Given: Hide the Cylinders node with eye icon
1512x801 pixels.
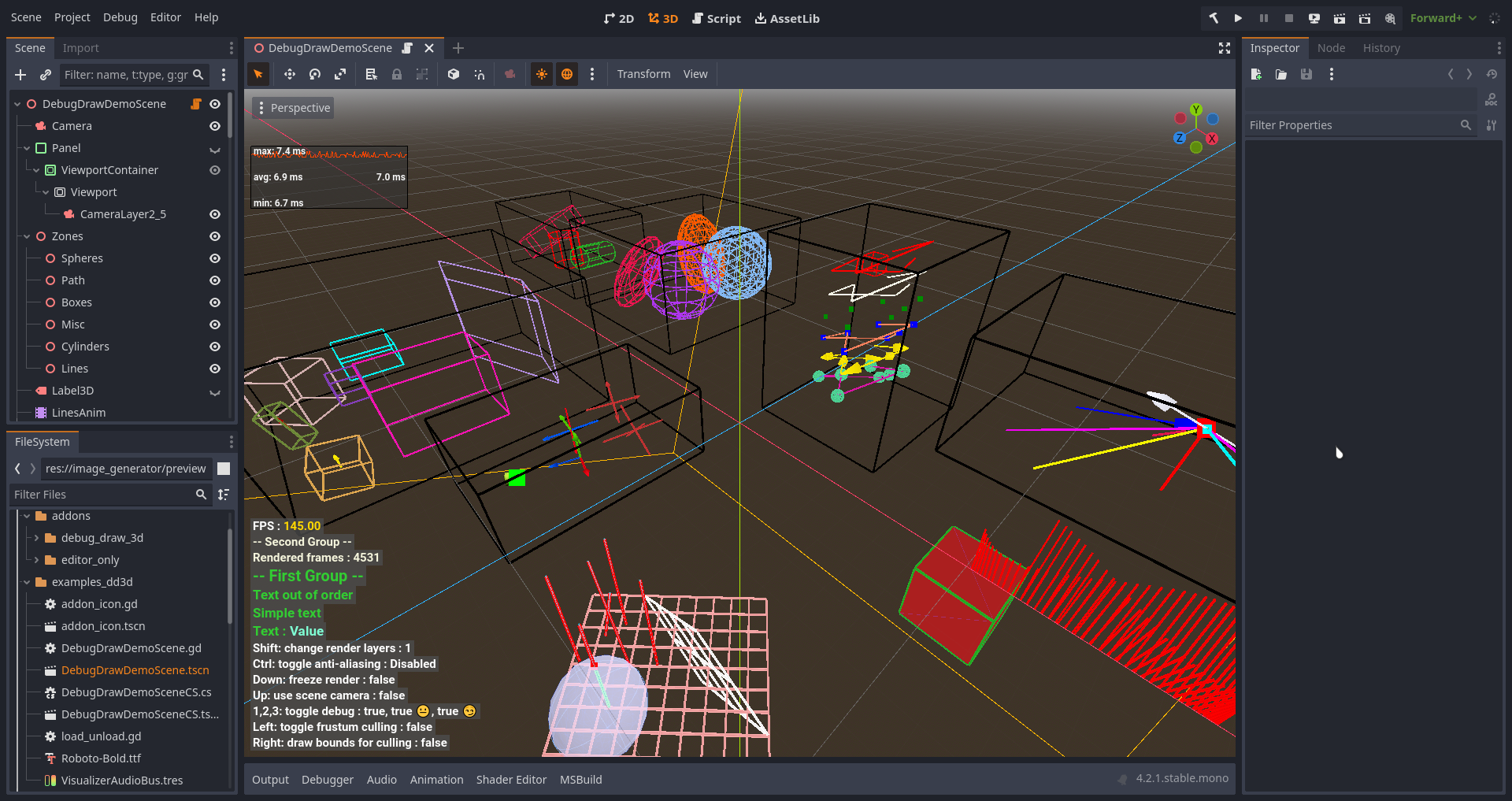Looking at the screenshot, I should coord(214,347).
